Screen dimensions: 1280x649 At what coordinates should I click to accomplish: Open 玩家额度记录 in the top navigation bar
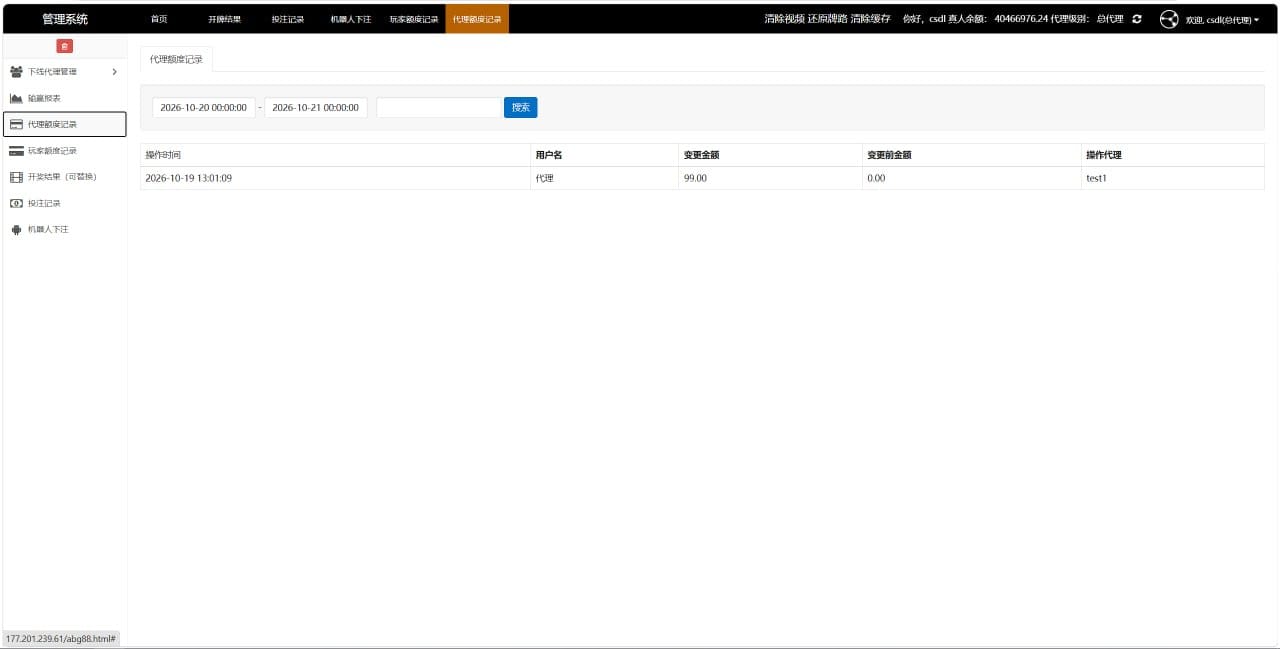tap(414, 19)
